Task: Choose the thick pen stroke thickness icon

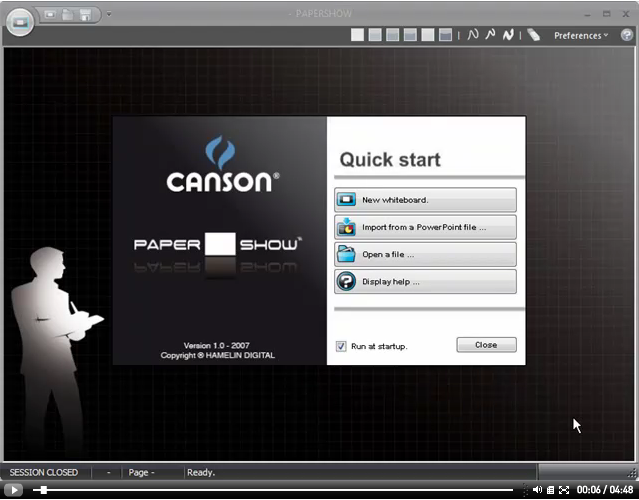Action: click(x=508, y=35)
